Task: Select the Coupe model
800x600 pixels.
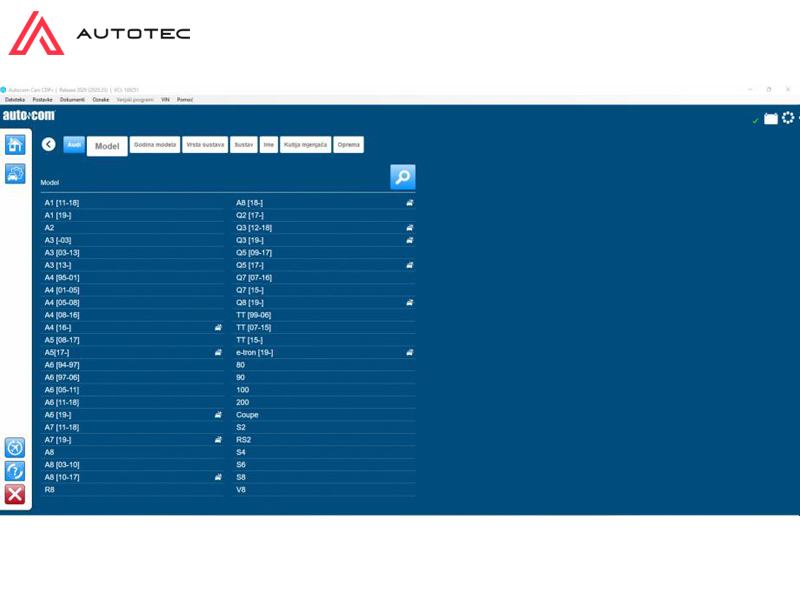Action: pos(324,415)
